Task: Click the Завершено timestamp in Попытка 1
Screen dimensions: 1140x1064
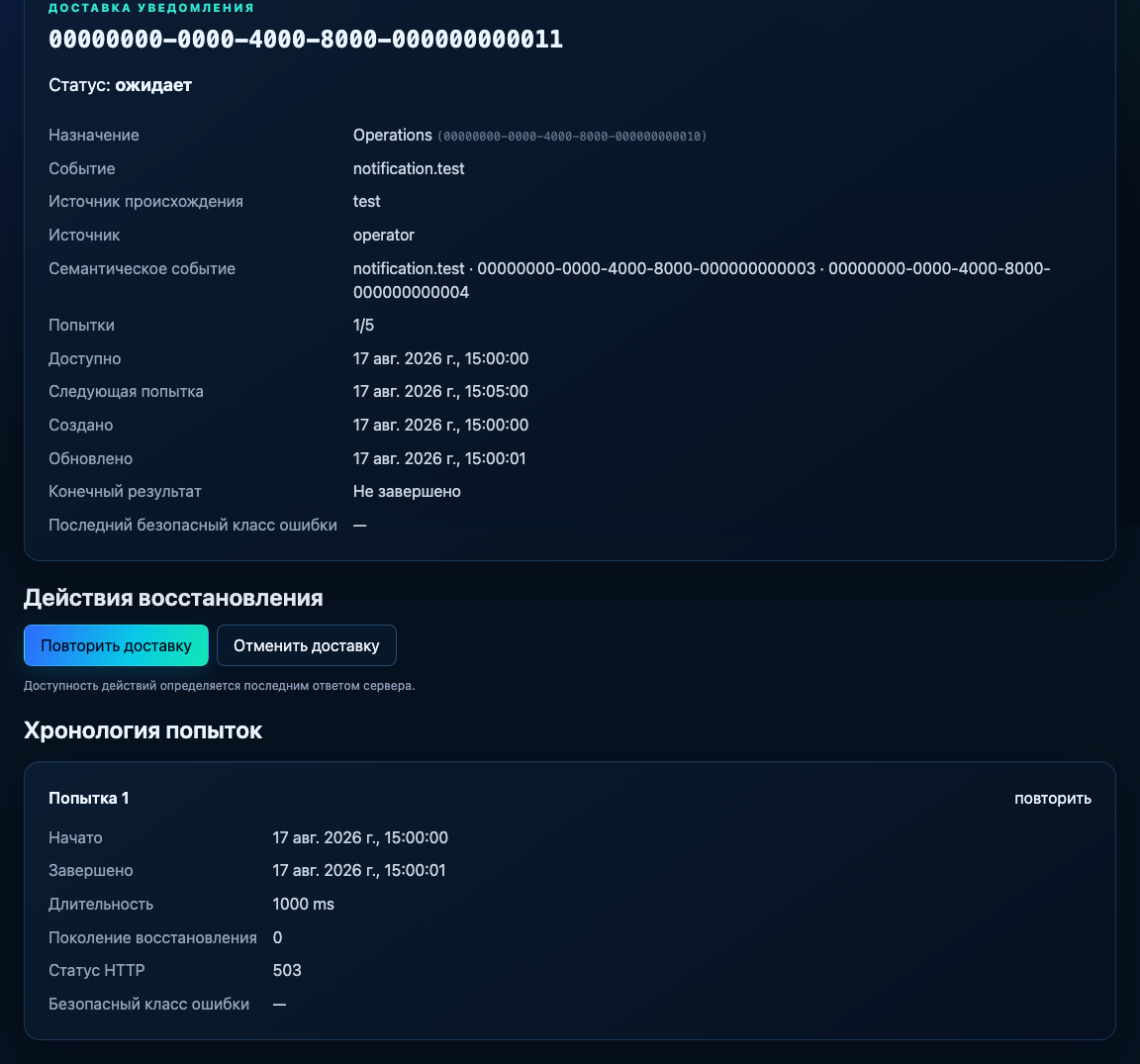Action: (359, 871)
